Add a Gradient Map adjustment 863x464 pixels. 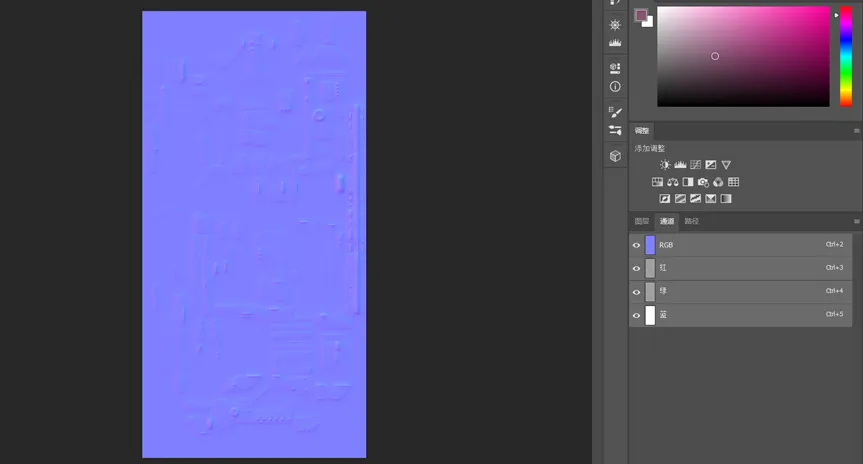point(726,199)
